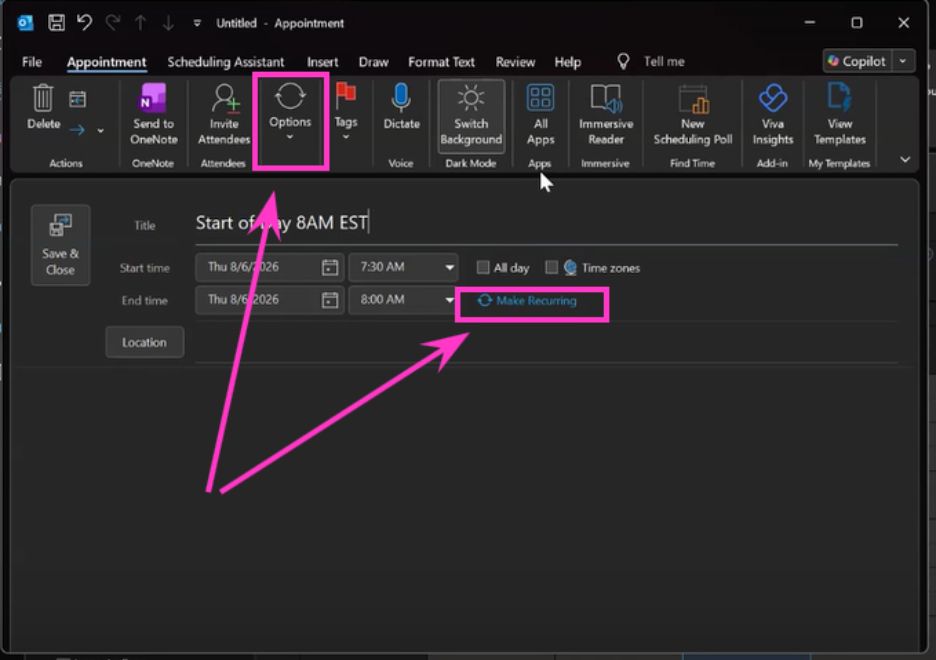936x660 pixels.
Task: Expand the 7:30 AM start time dropdown
Action: [449, 267]
